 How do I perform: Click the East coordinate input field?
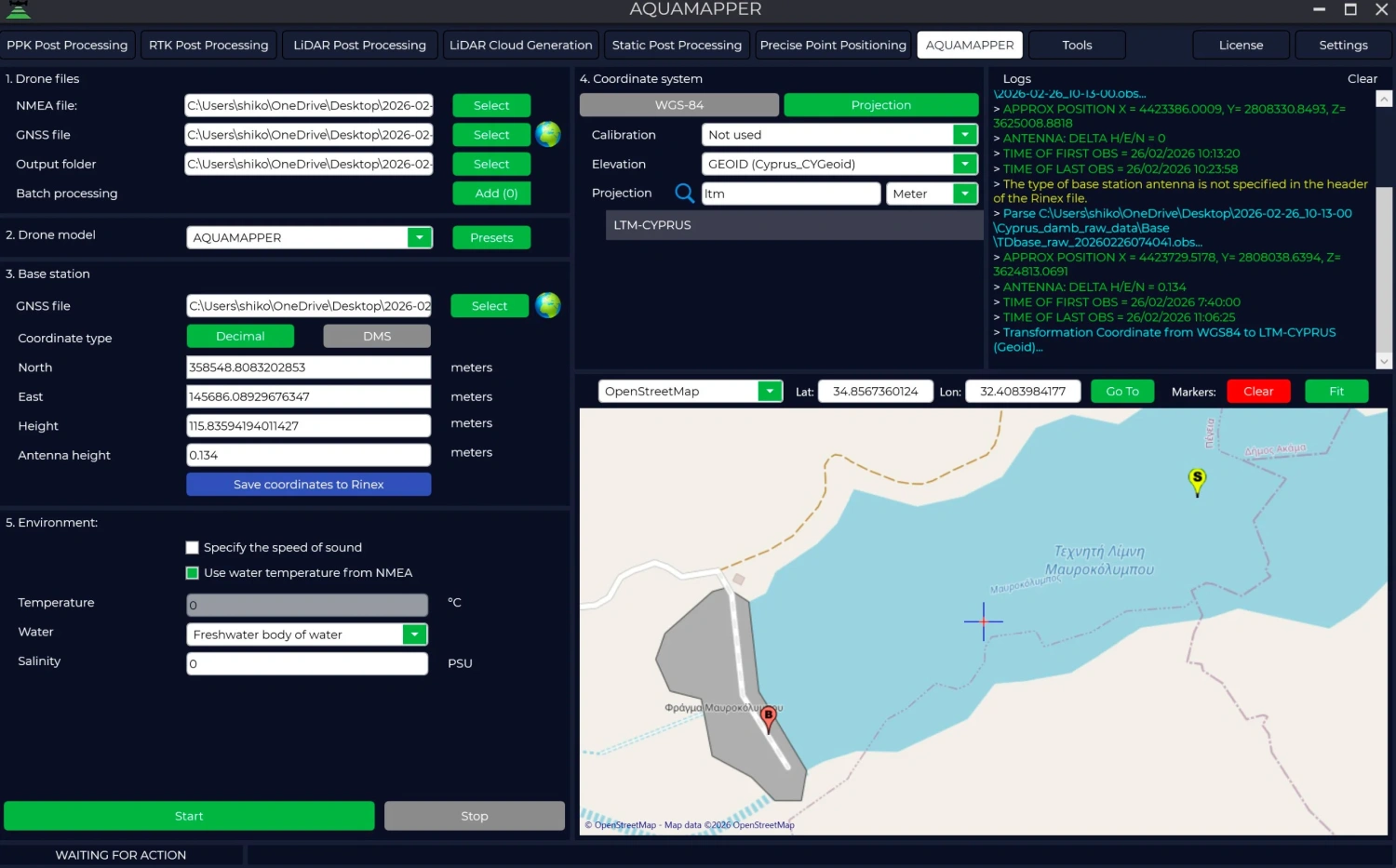309,396
